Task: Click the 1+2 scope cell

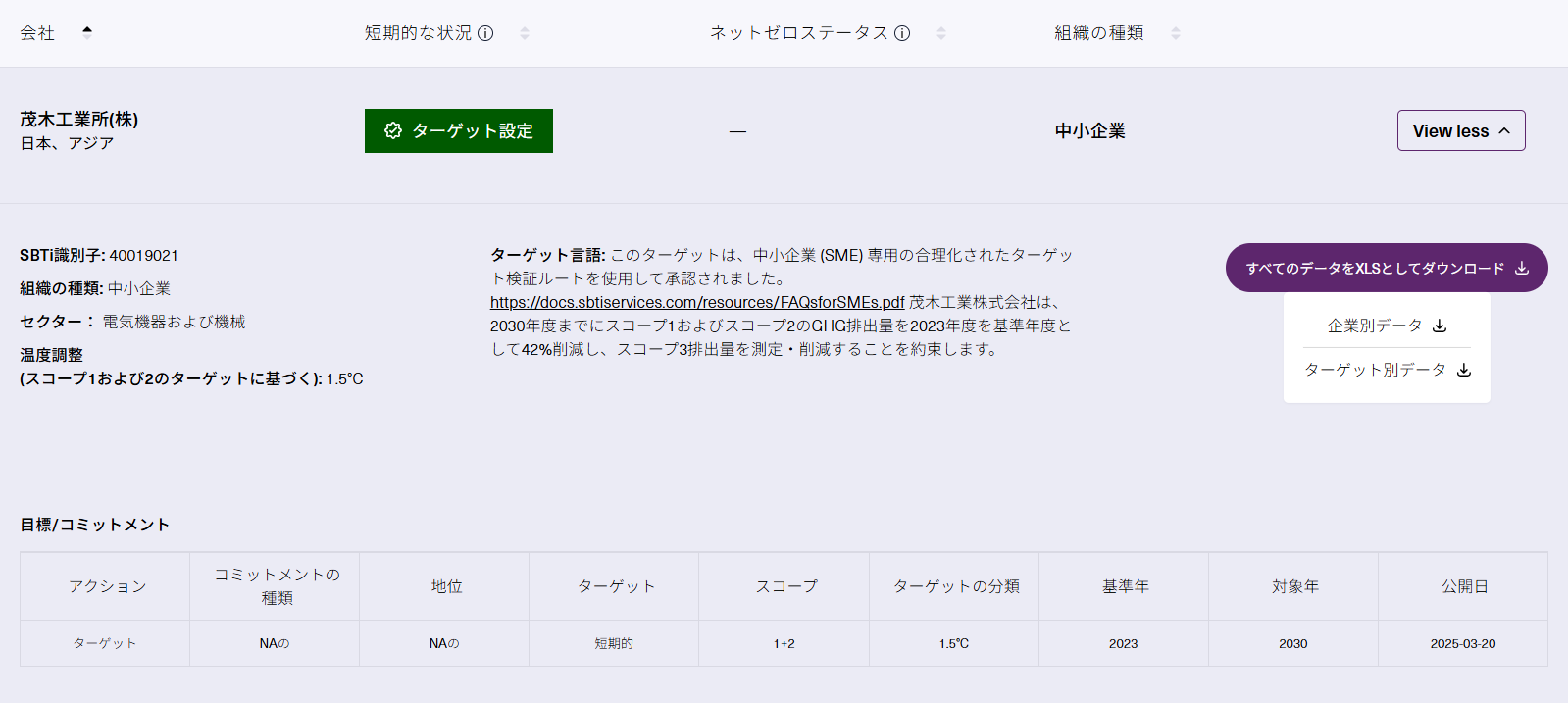Action: coord(784,643)
